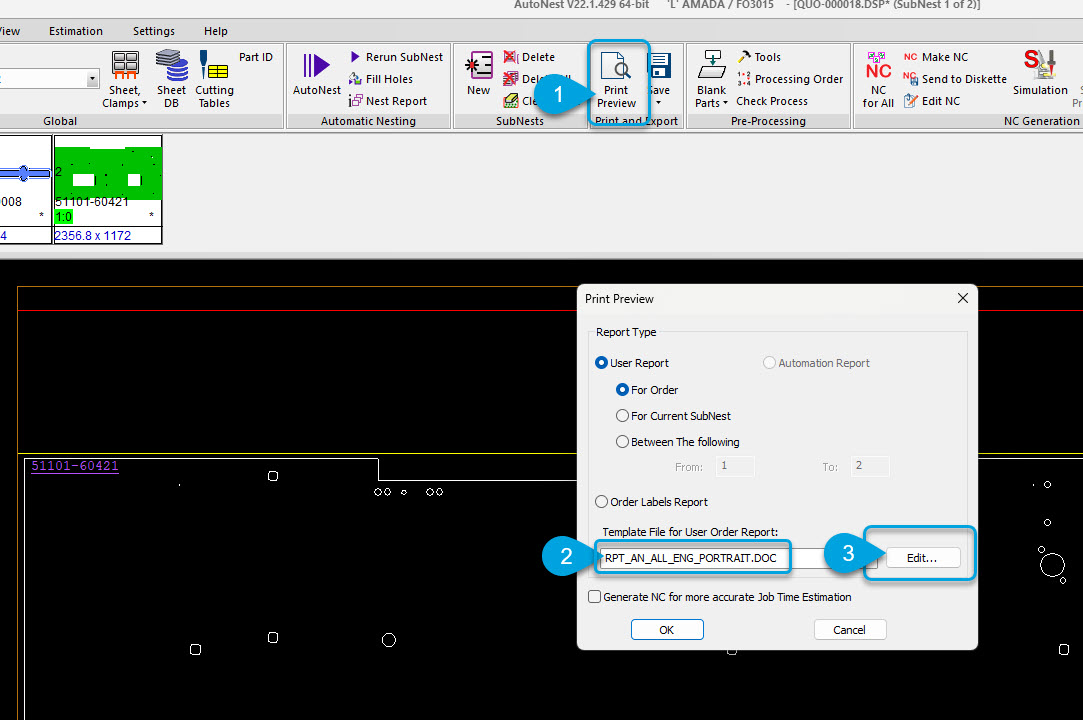Choose the For Order report option
The height and width of the screenshot is (720, 1083).
pos(622,390)
